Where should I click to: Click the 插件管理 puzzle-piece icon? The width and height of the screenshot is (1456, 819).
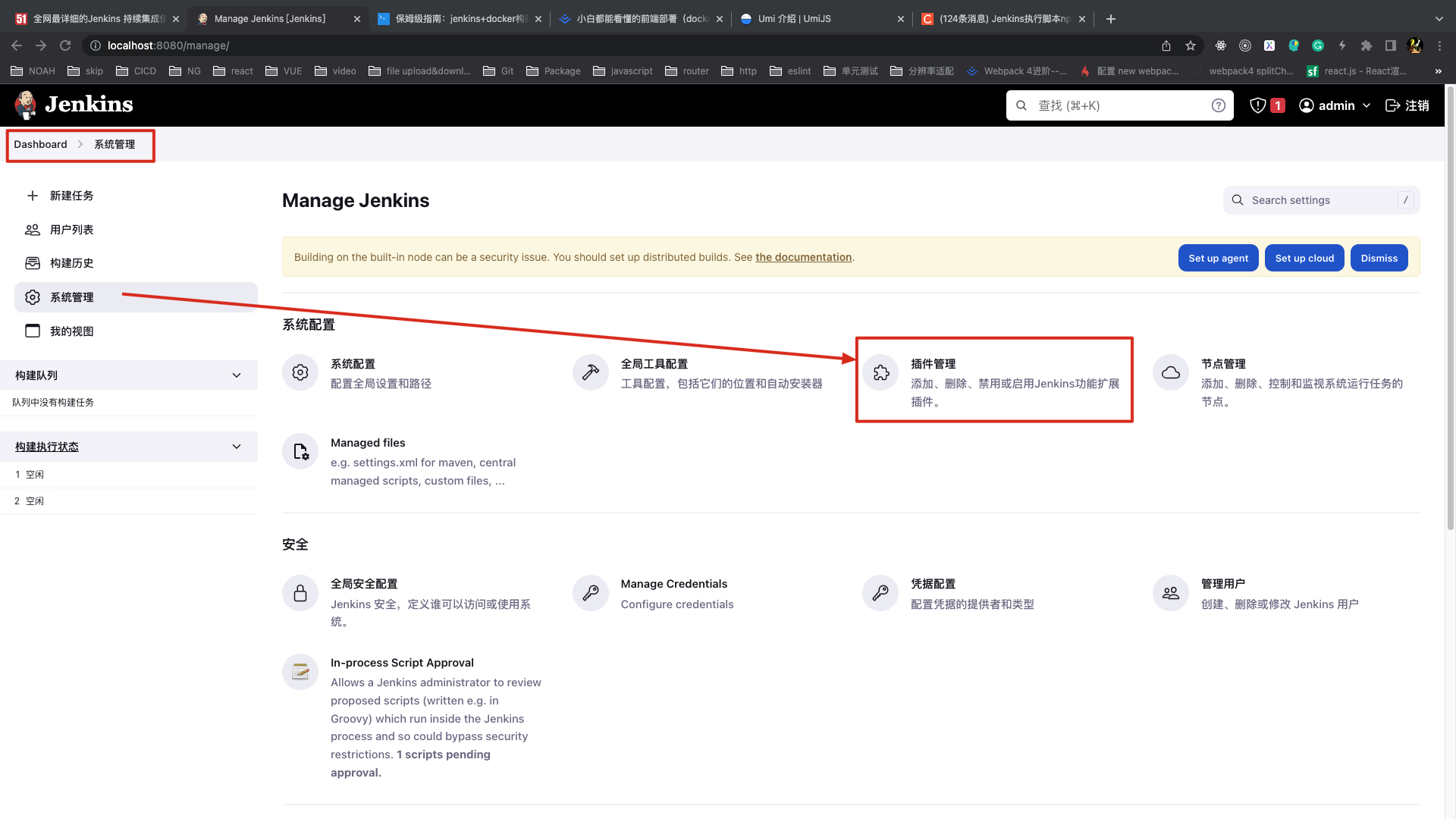(x=880, y=372)
